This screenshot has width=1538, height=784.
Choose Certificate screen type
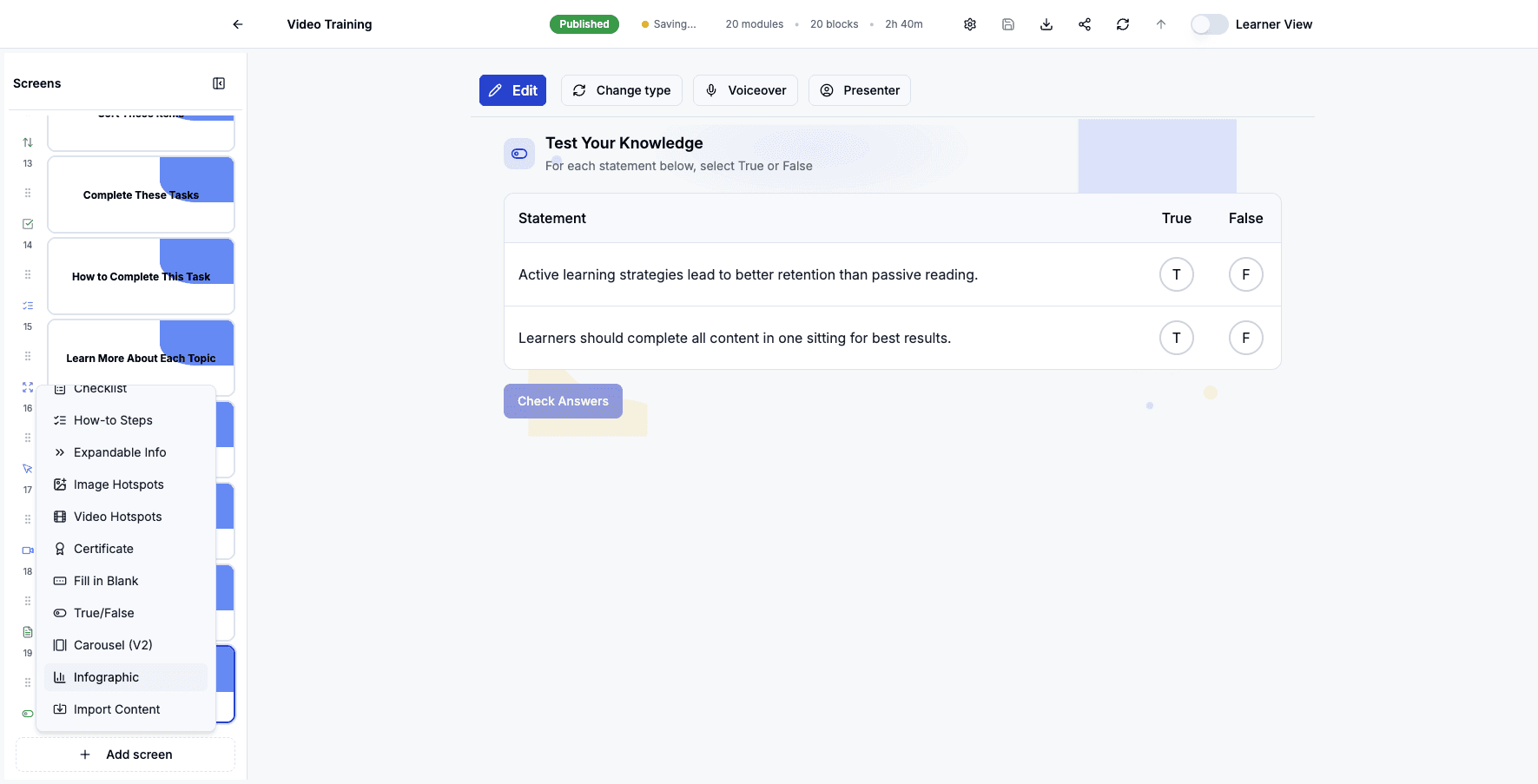pyautogui.click(x=126, y=549)
